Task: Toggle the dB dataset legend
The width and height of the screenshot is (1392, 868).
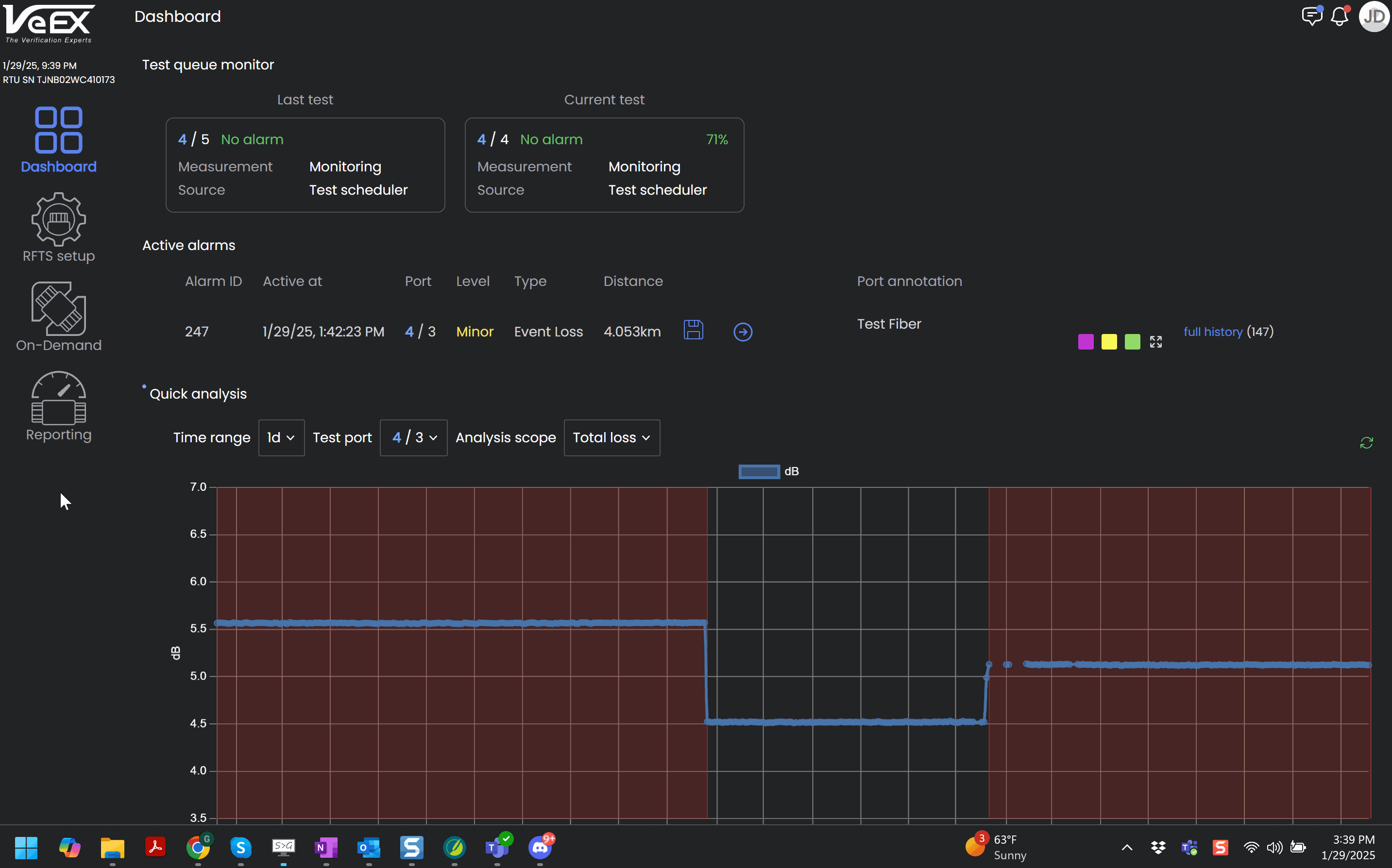Action: click(759, 471)
